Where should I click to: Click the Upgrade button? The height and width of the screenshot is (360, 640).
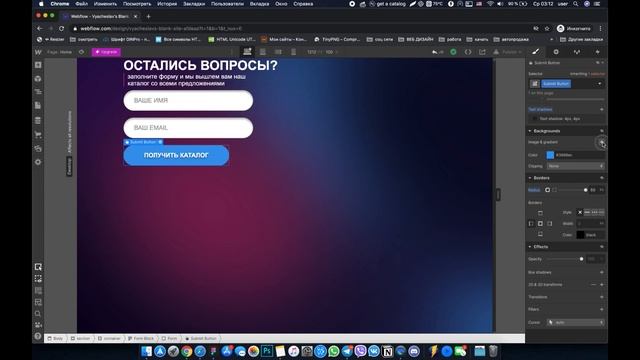click(106, 52)
